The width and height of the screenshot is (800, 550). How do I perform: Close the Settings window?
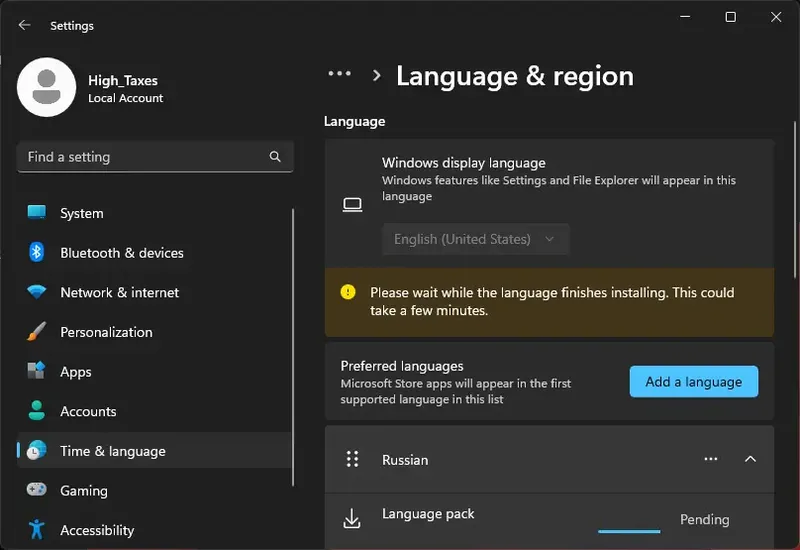click(x=776, y=17)
